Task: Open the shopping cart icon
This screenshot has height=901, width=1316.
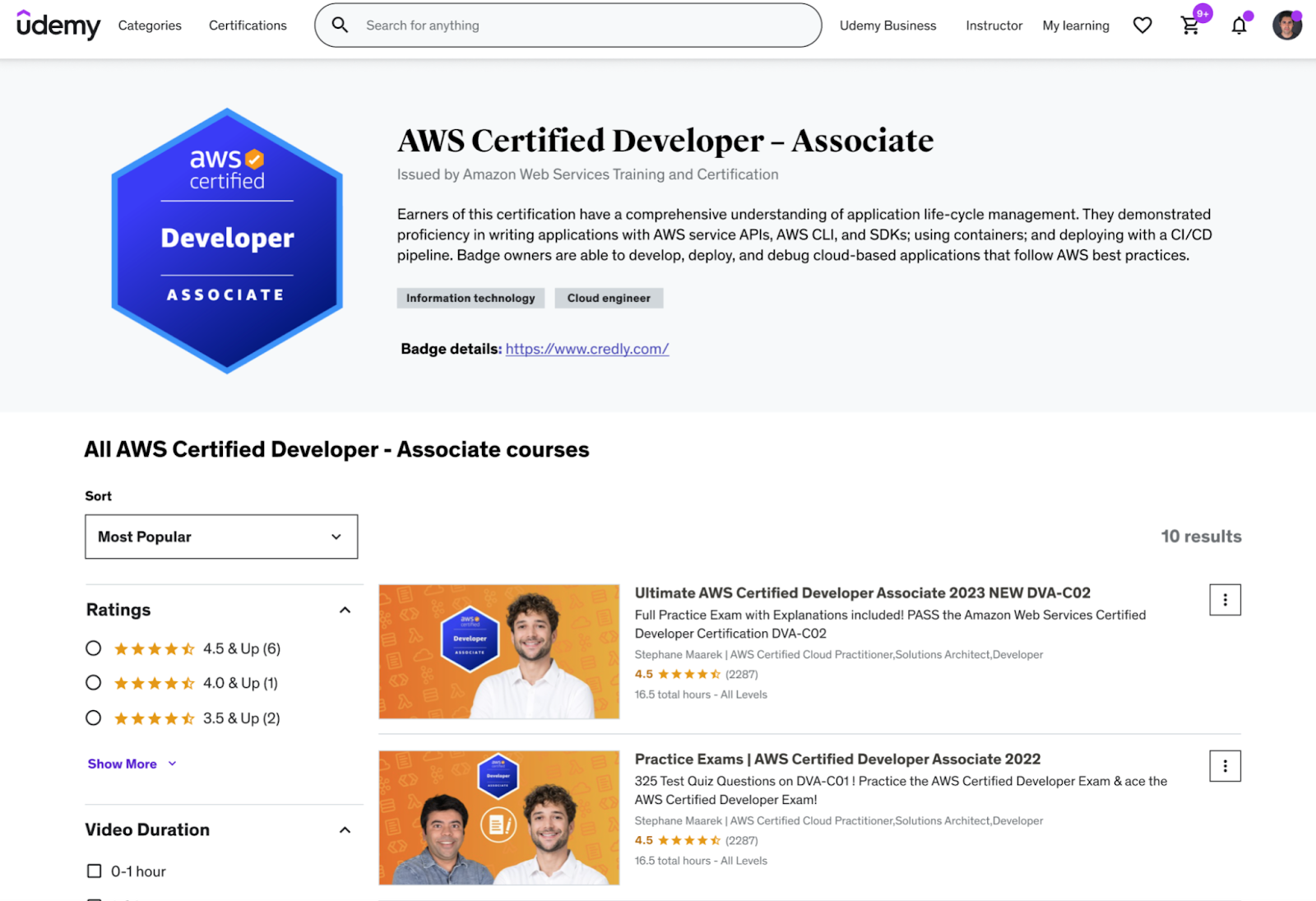Action: (1190, 26)
